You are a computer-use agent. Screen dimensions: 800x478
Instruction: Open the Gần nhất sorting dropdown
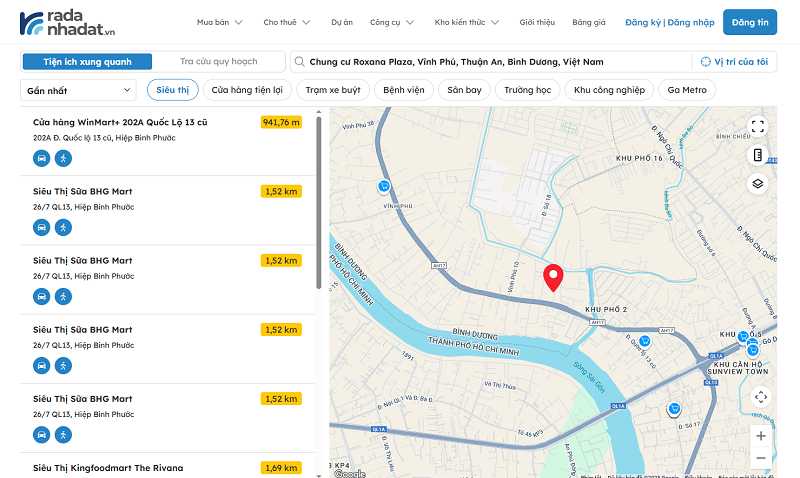tap(80, 90)
